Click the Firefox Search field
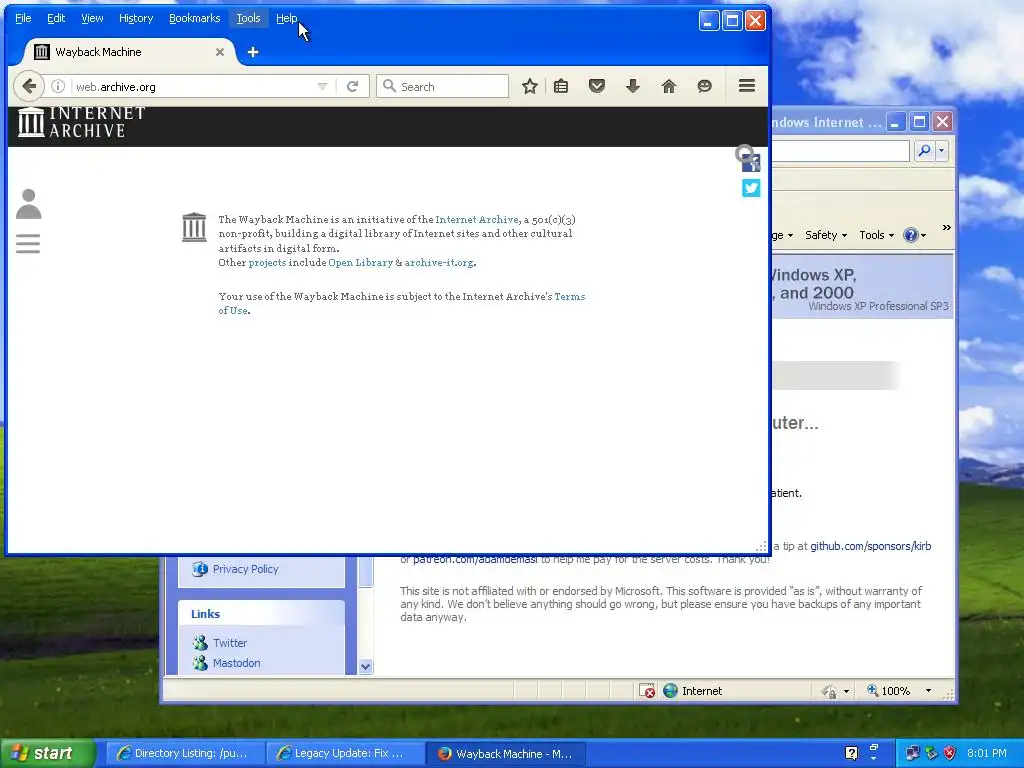The image size is (1024, 768). point(443,86)
